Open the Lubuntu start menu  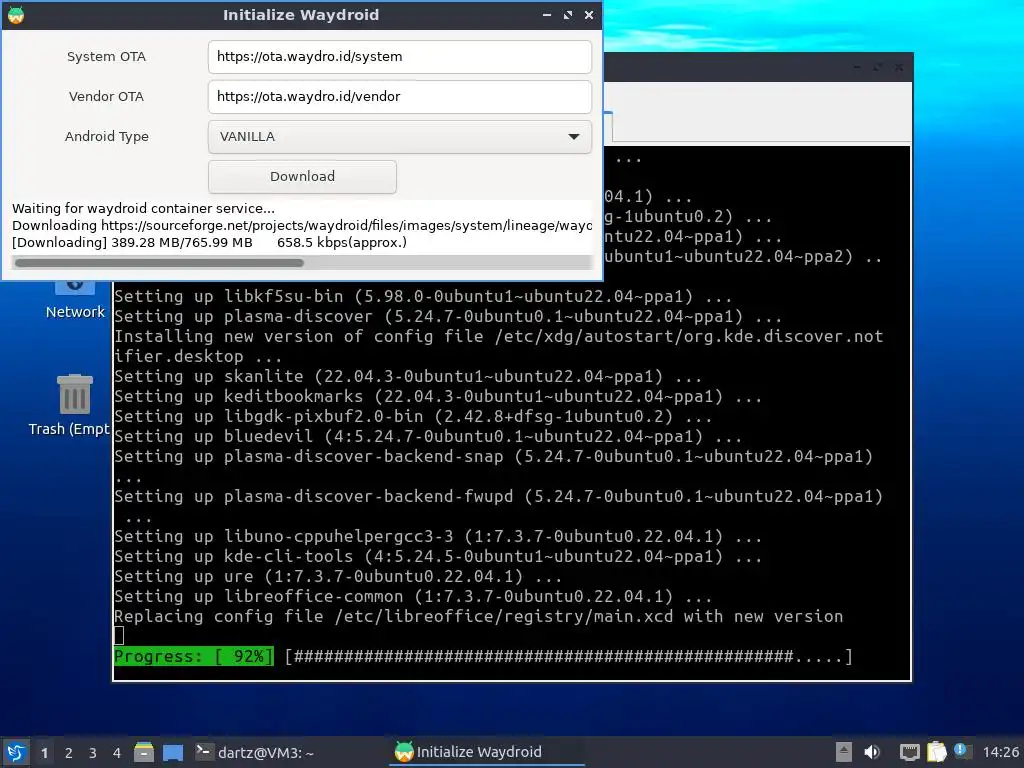[x=16, y=752]
